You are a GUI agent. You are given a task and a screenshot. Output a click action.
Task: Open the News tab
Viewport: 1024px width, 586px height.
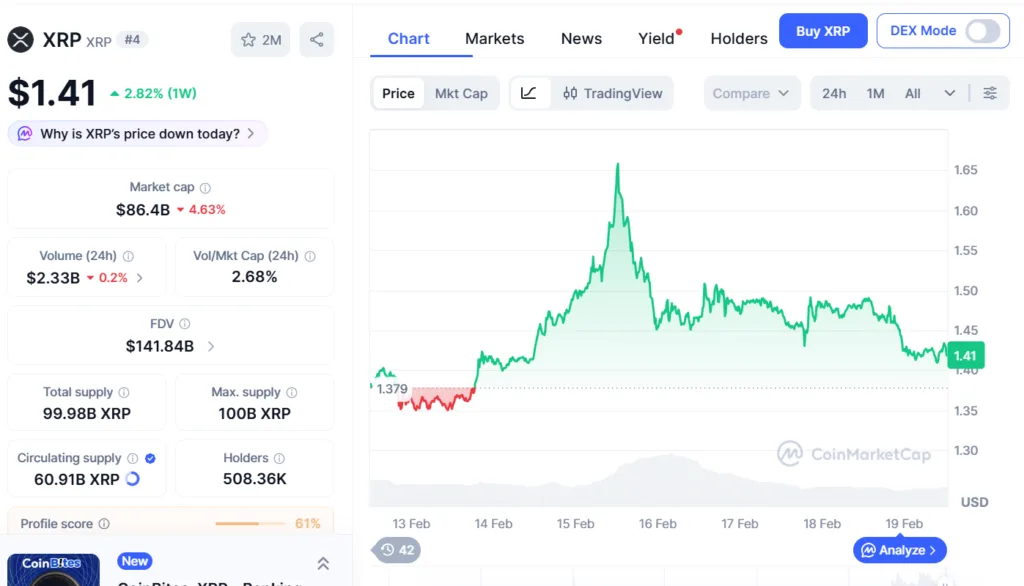tap(581, 38)
